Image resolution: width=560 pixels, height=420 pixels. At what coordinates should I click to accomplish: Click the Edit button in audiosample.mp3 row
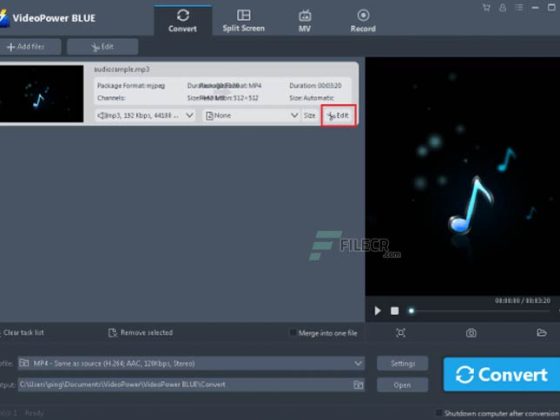339,115
